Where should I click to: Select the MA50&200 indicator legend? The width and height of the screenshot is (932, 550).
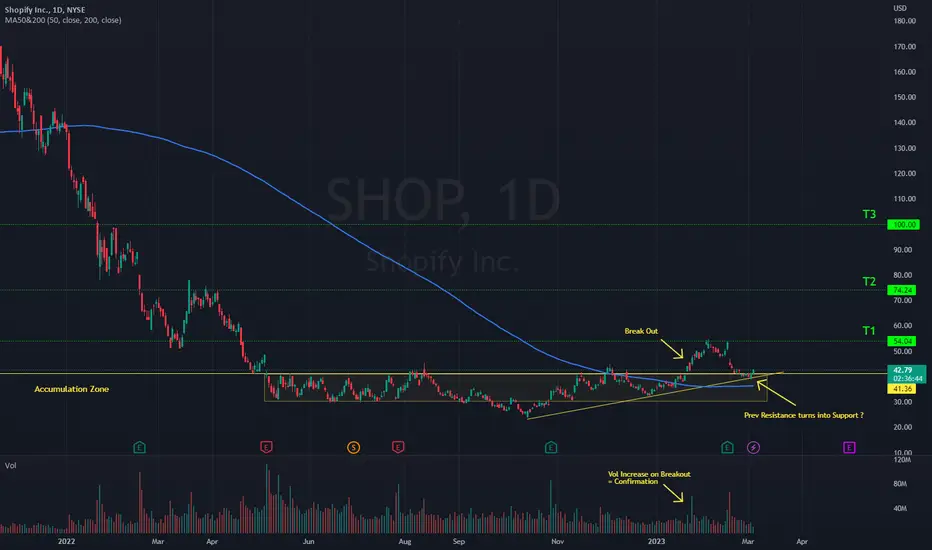[x=63, y=20]
